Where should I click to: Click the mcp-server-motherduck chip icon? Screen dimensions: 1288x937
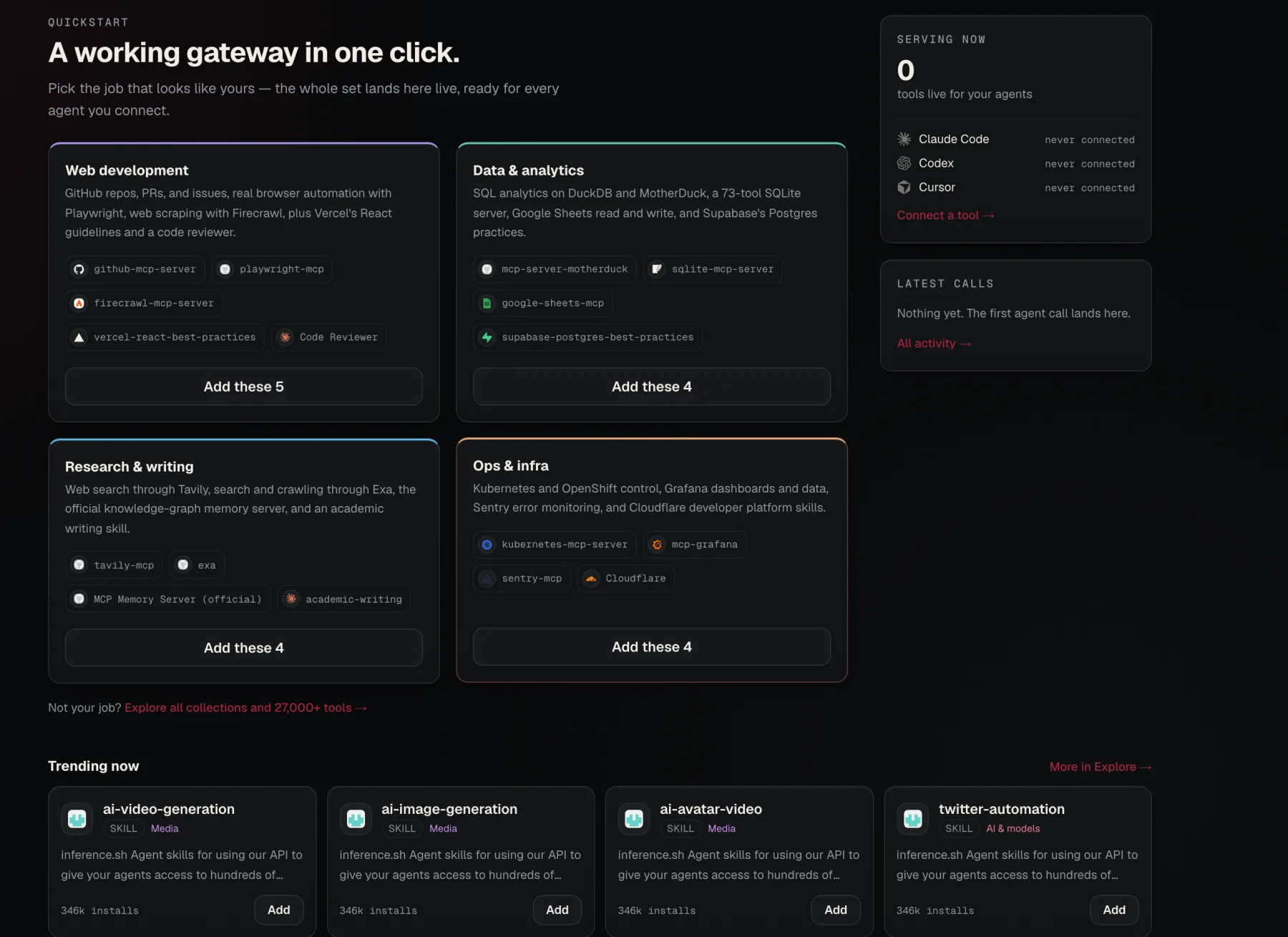tap(487, 269)
